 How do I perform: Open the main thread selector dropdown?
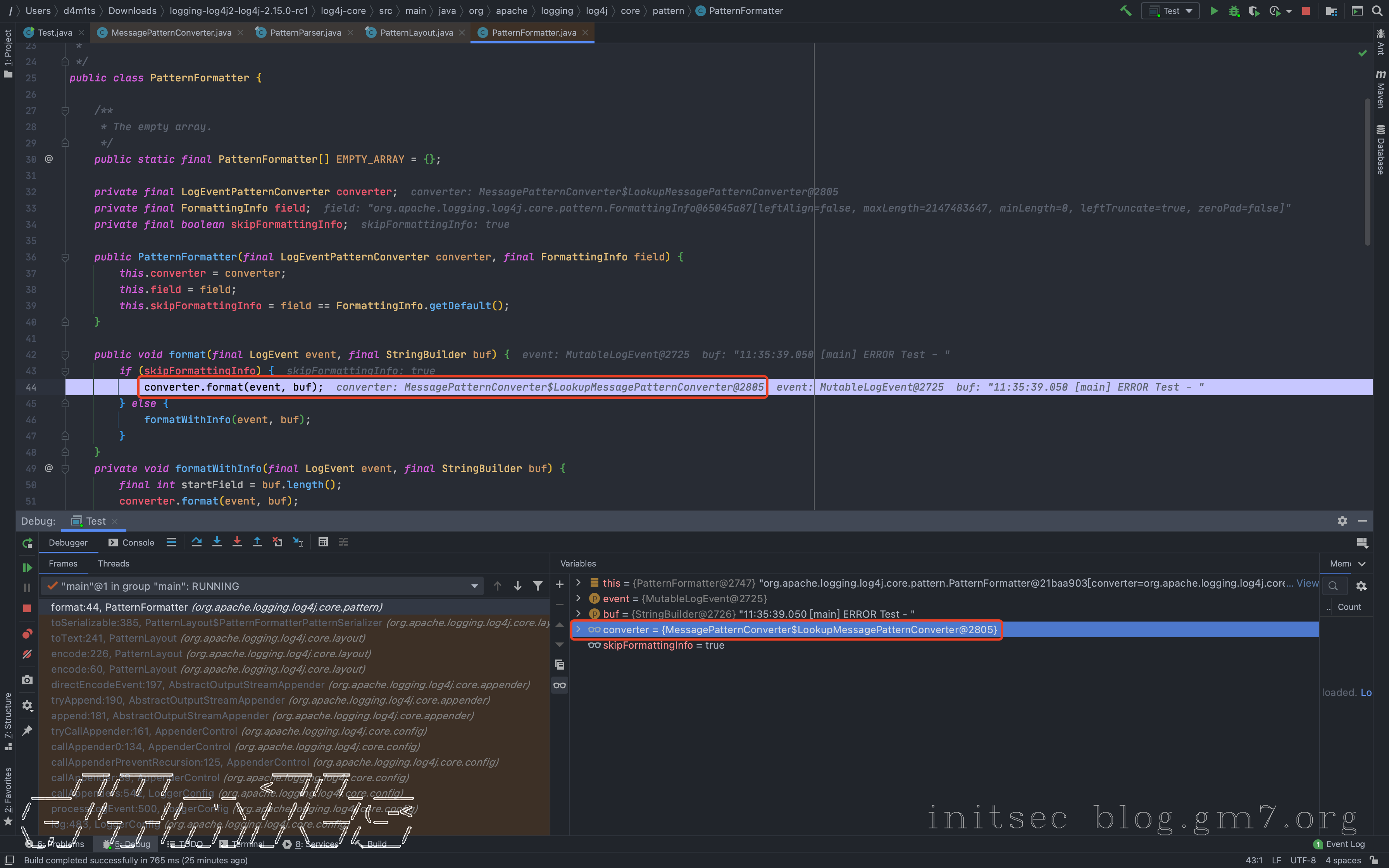(474, 586)
